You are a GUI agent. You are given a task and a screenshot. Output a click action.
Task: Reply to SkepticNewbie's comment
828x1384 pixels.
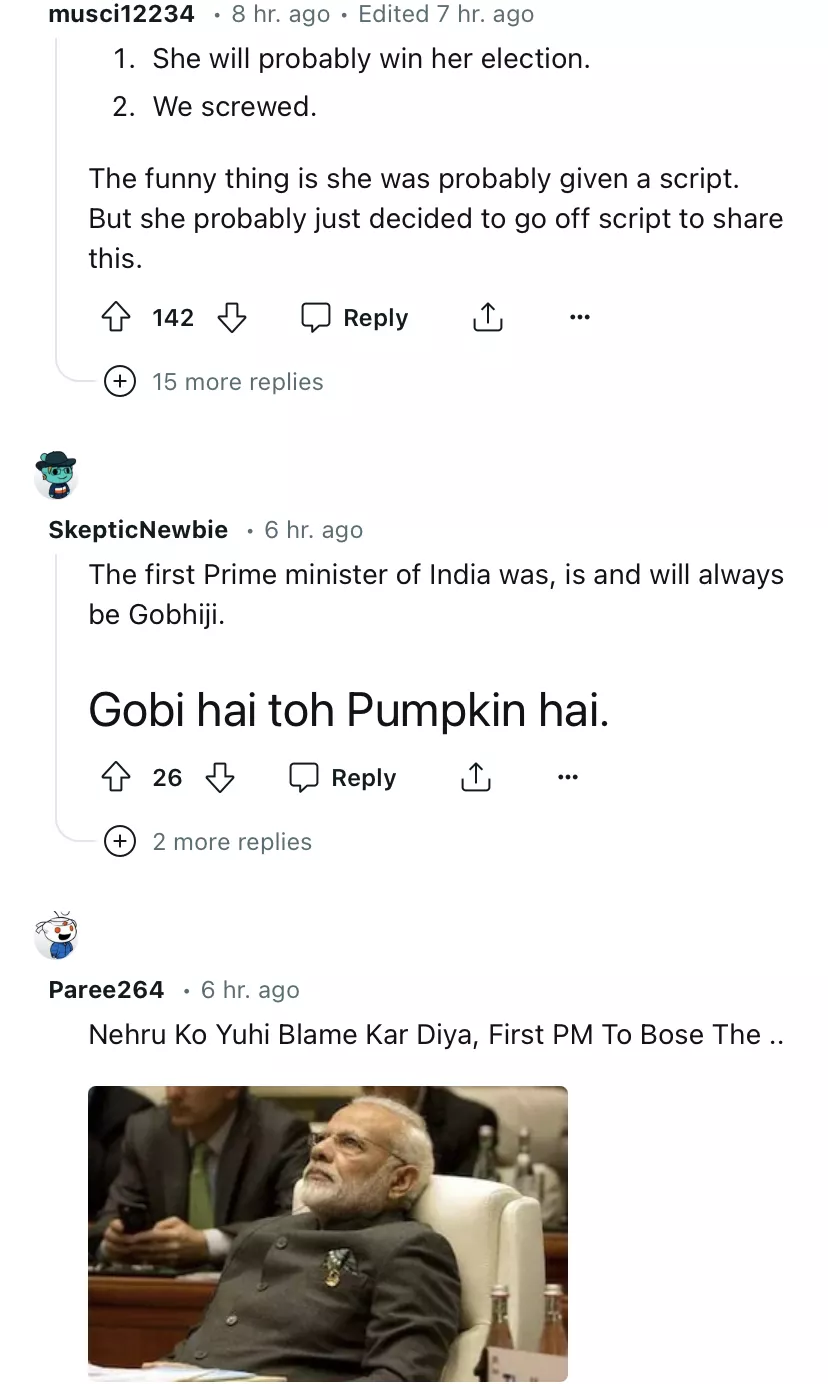[343, 778]
